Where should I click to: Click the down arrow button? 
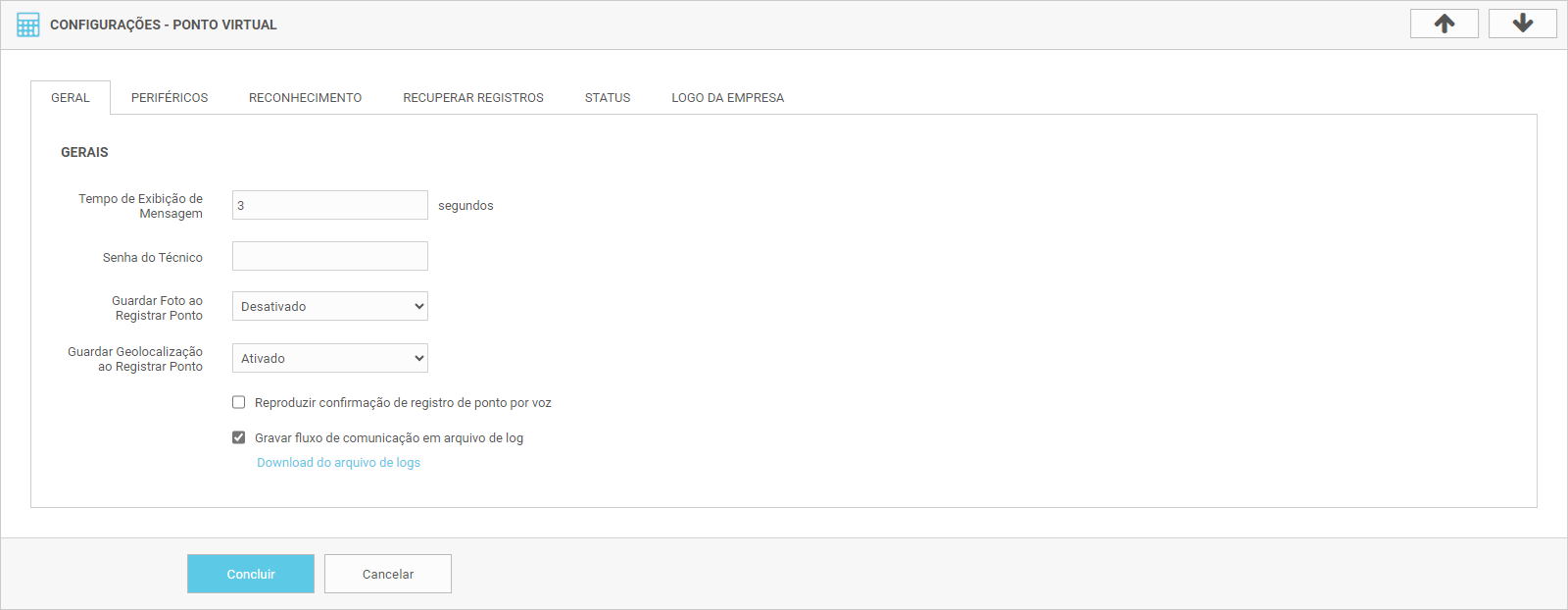pyautogui.click(x=1522, y=24)
